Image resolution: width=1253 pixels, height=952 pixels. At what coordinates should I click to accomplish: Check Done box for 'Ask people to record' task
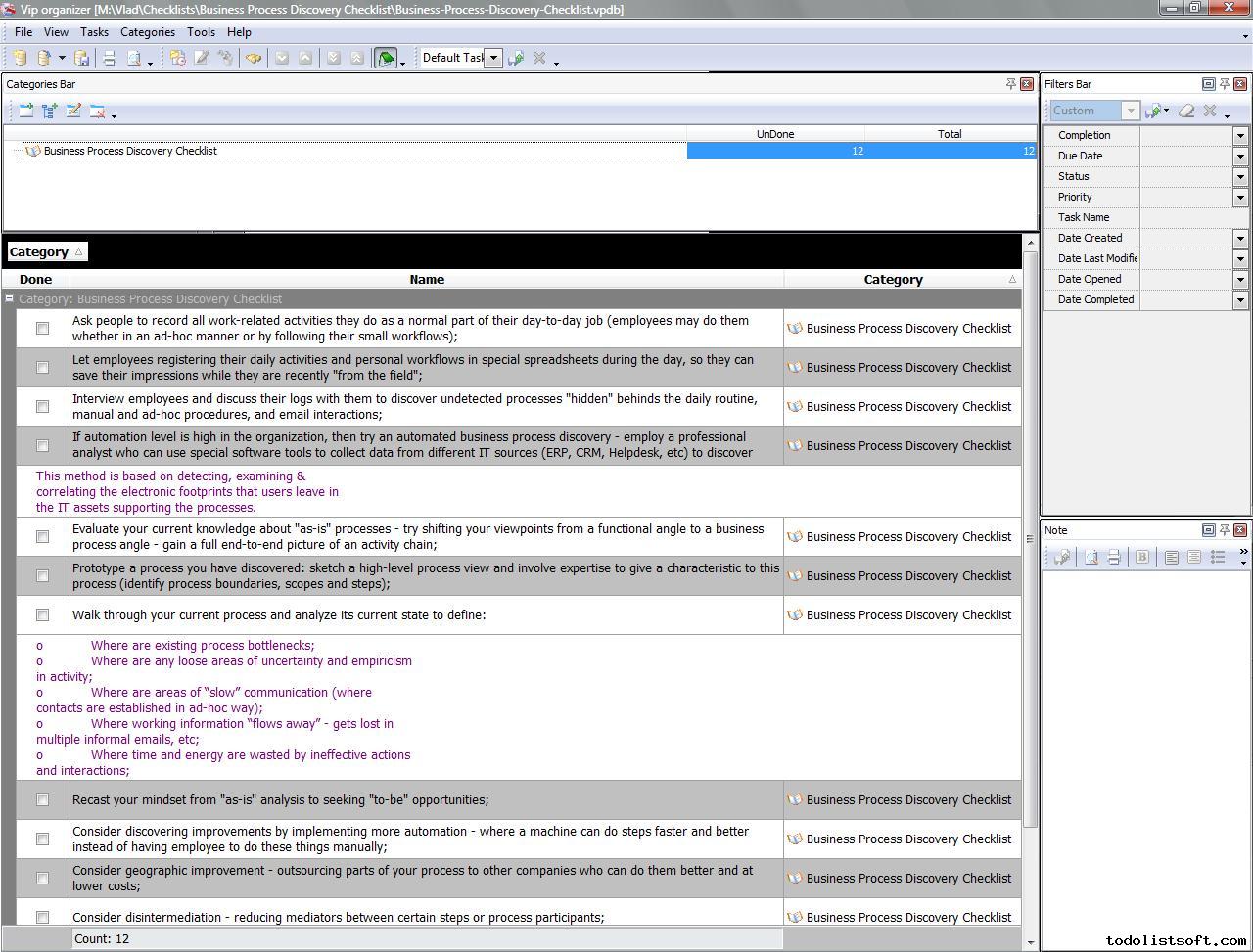42,329
